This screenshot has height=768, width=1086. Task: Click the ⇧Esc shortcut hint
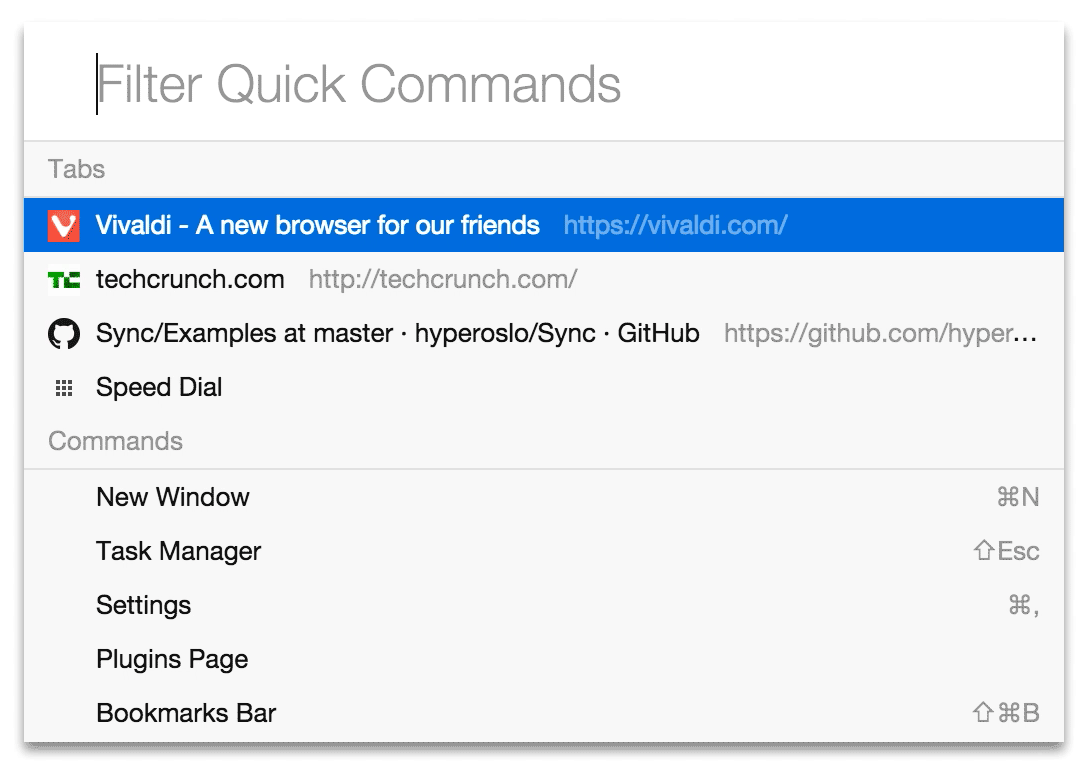coord(1006,551)
